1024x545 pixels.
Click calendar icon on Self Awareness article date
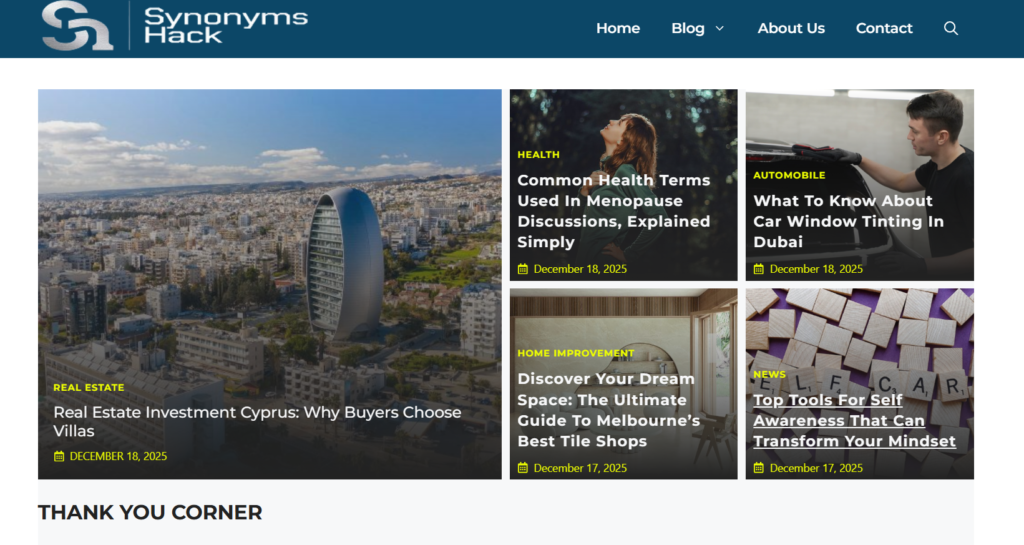point(758,468)
